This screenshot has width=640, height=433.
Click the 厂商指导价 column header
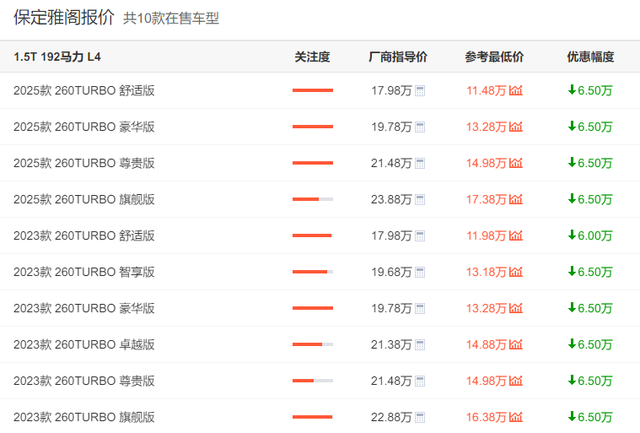point(398,57)
